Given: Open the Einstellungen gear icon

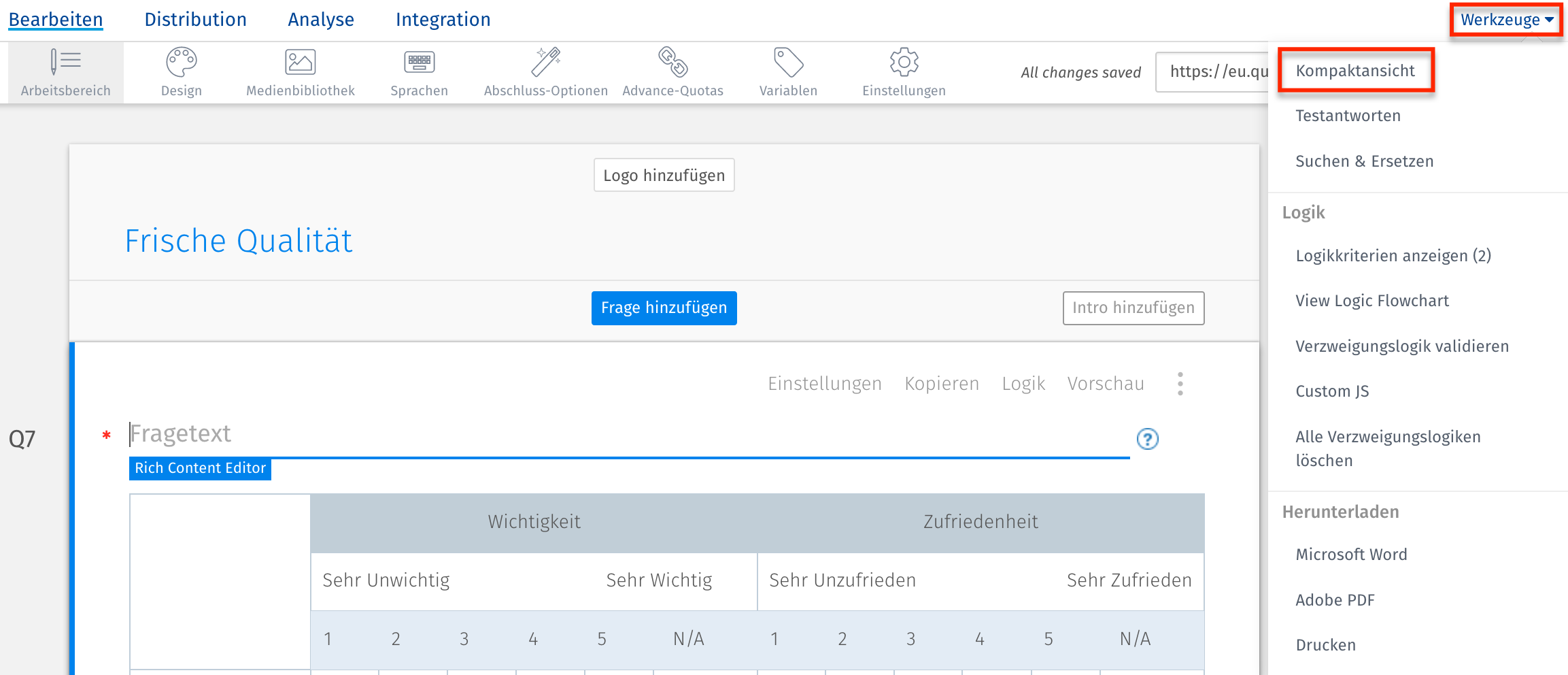Looking at the screenshot, I should [902, 63].
